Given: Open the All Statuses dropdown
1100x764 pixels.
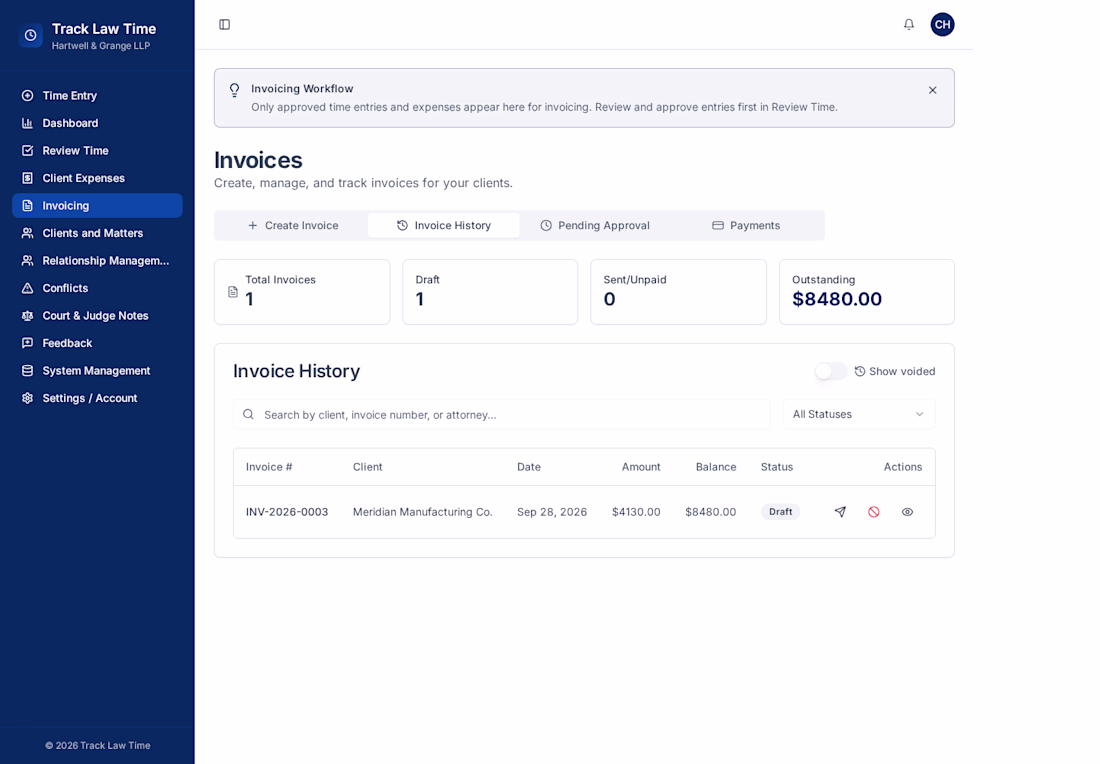Looking at the screenshot, I should point(859,415).
